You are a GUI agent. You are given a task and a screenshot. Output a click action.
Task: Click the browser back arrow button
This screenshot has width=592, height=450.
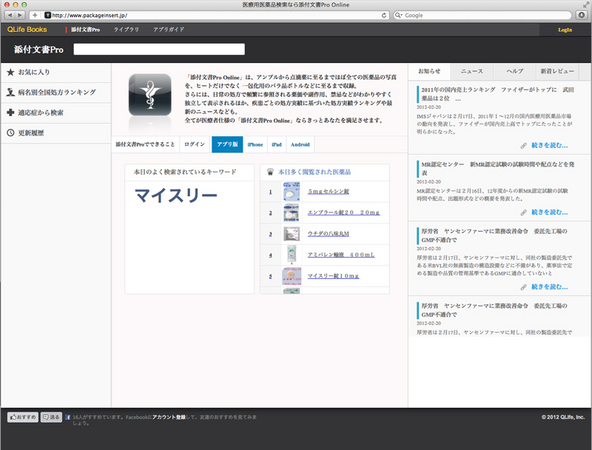[x=10, y=15]
